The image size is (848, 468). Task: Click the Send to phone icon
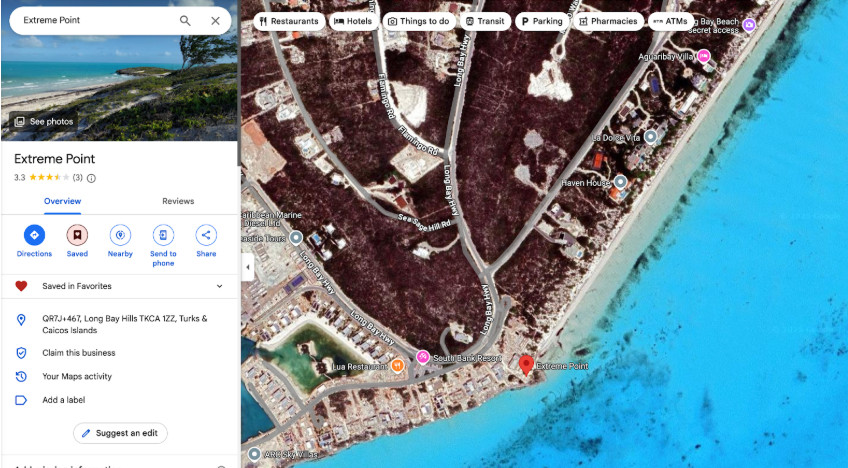tap(163, 235)
